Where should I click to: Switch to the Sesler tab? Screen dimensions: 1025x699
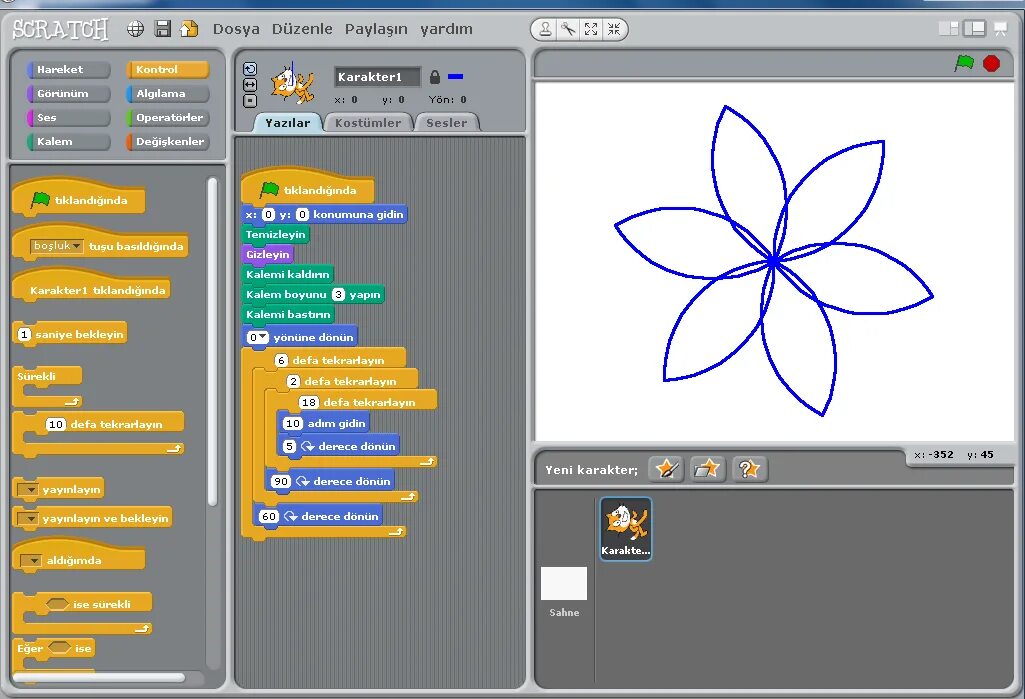446,123
